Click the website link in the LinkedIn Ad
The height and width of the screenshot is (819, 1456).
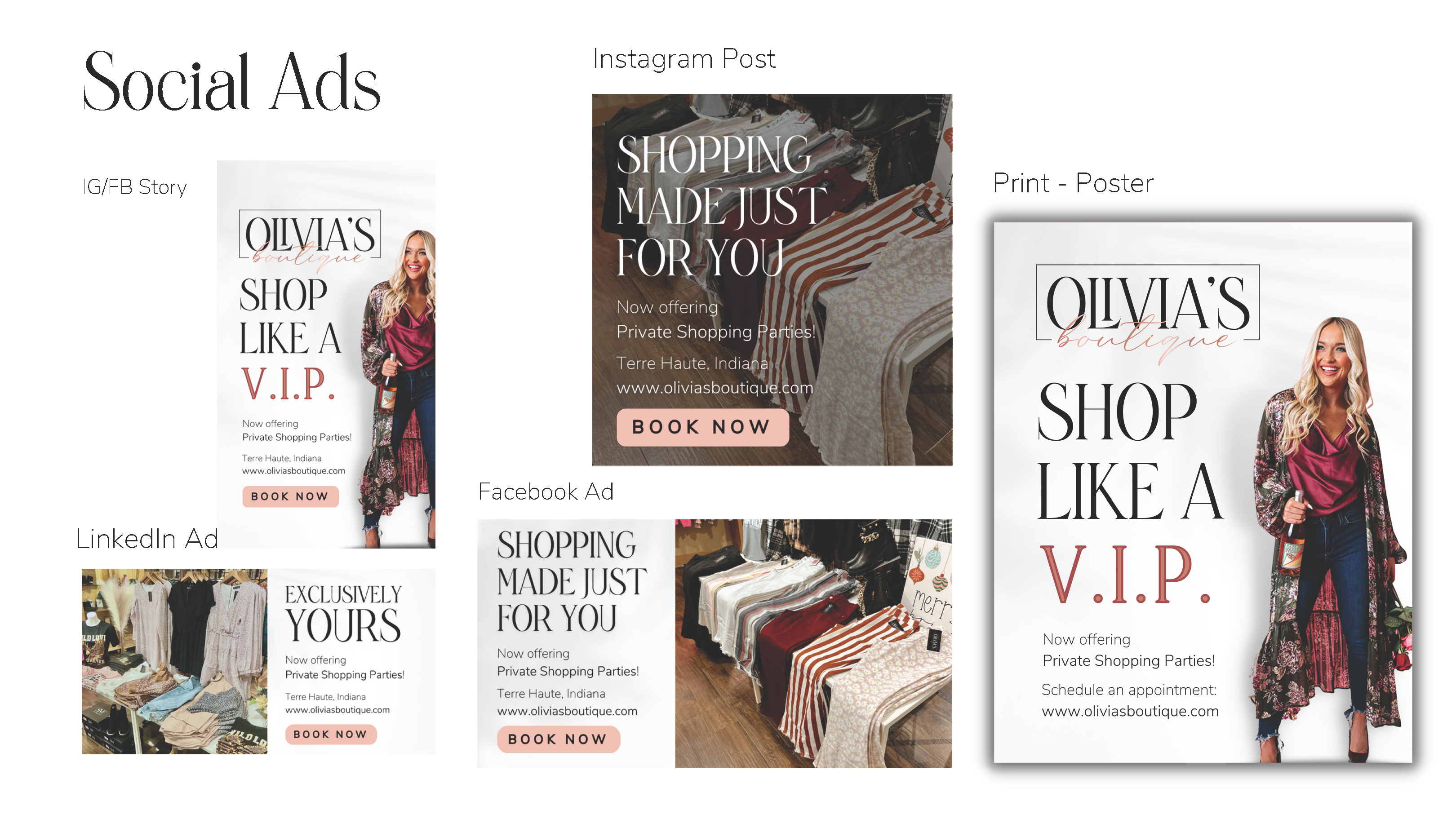pyautogui.click(x=337, y=710)
